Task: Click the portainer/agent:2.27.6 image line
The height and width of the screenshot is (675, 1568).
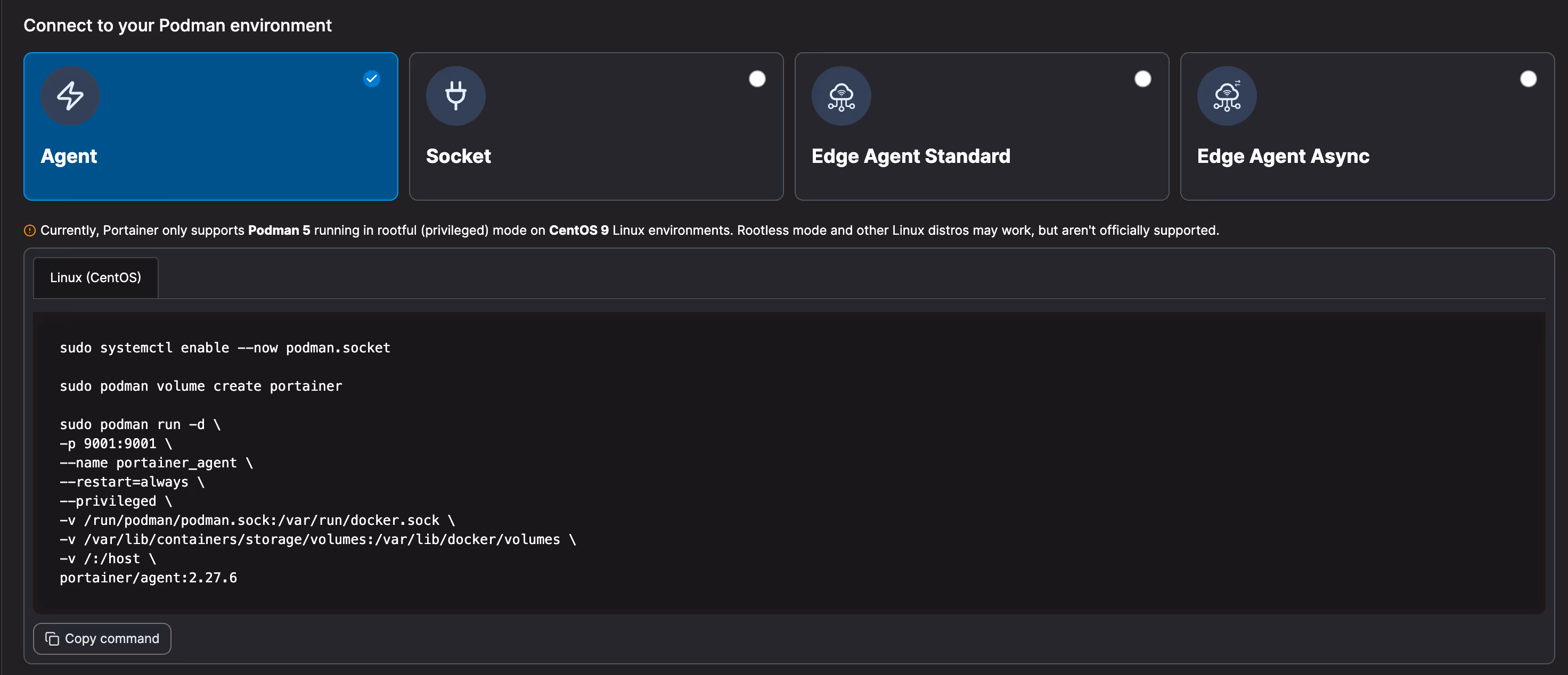Action: point(149,578)
